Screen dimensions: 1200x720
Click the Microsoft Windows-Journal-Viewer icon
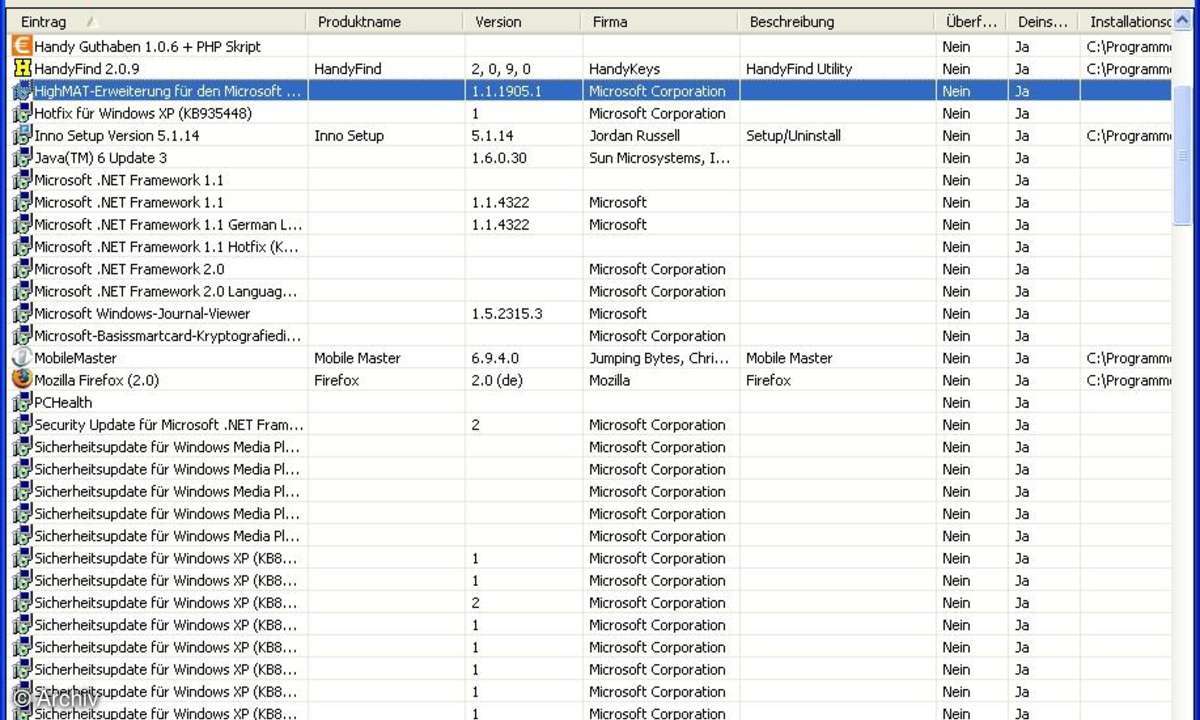(x=21, y=313)
